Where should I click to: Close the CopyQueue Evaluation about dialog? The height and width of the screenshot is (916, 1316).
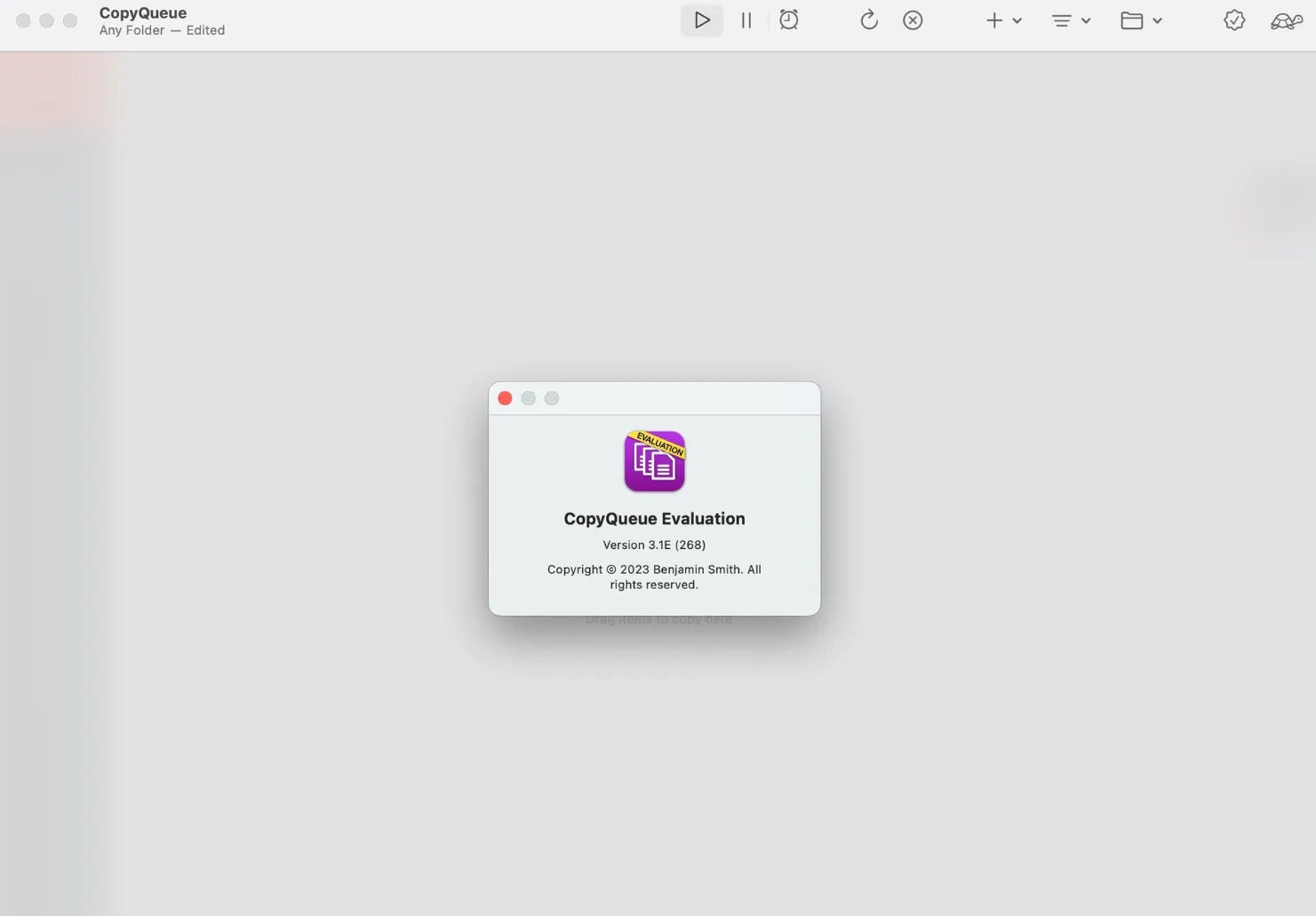pos(505,398)
